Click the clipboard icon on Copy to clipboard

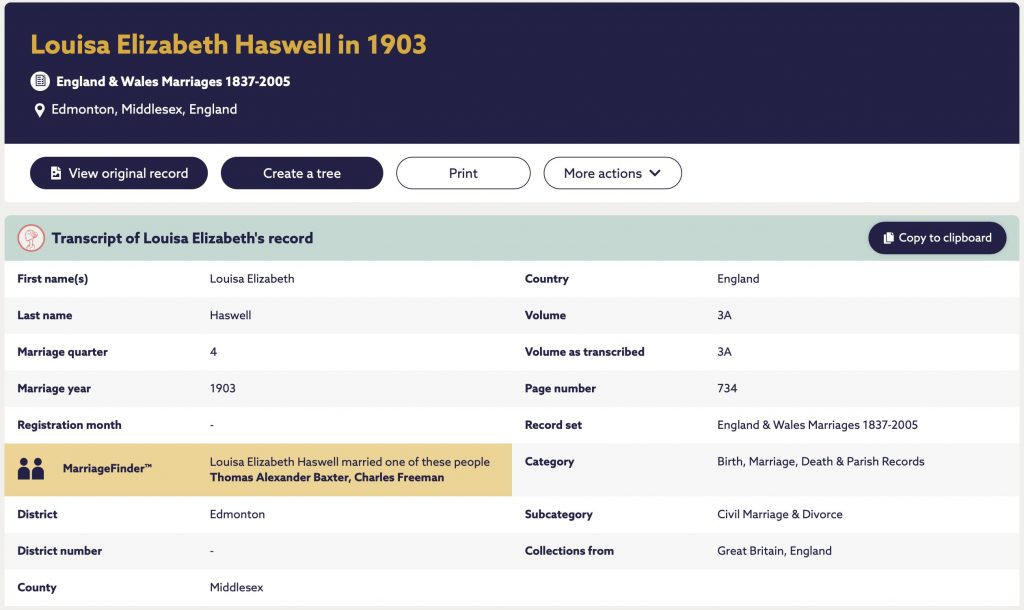(888, 238)
